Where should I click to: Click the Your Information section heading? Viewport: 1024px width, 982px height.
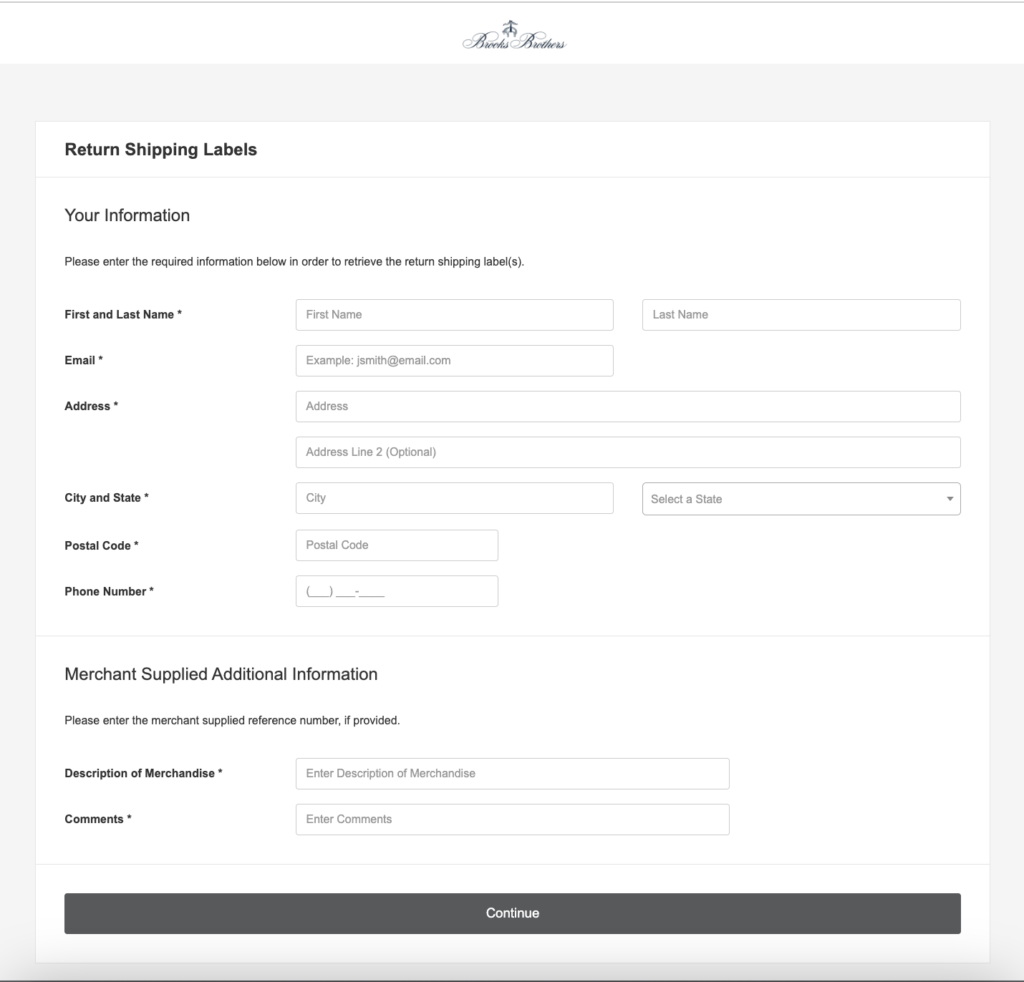pos(127,215)
